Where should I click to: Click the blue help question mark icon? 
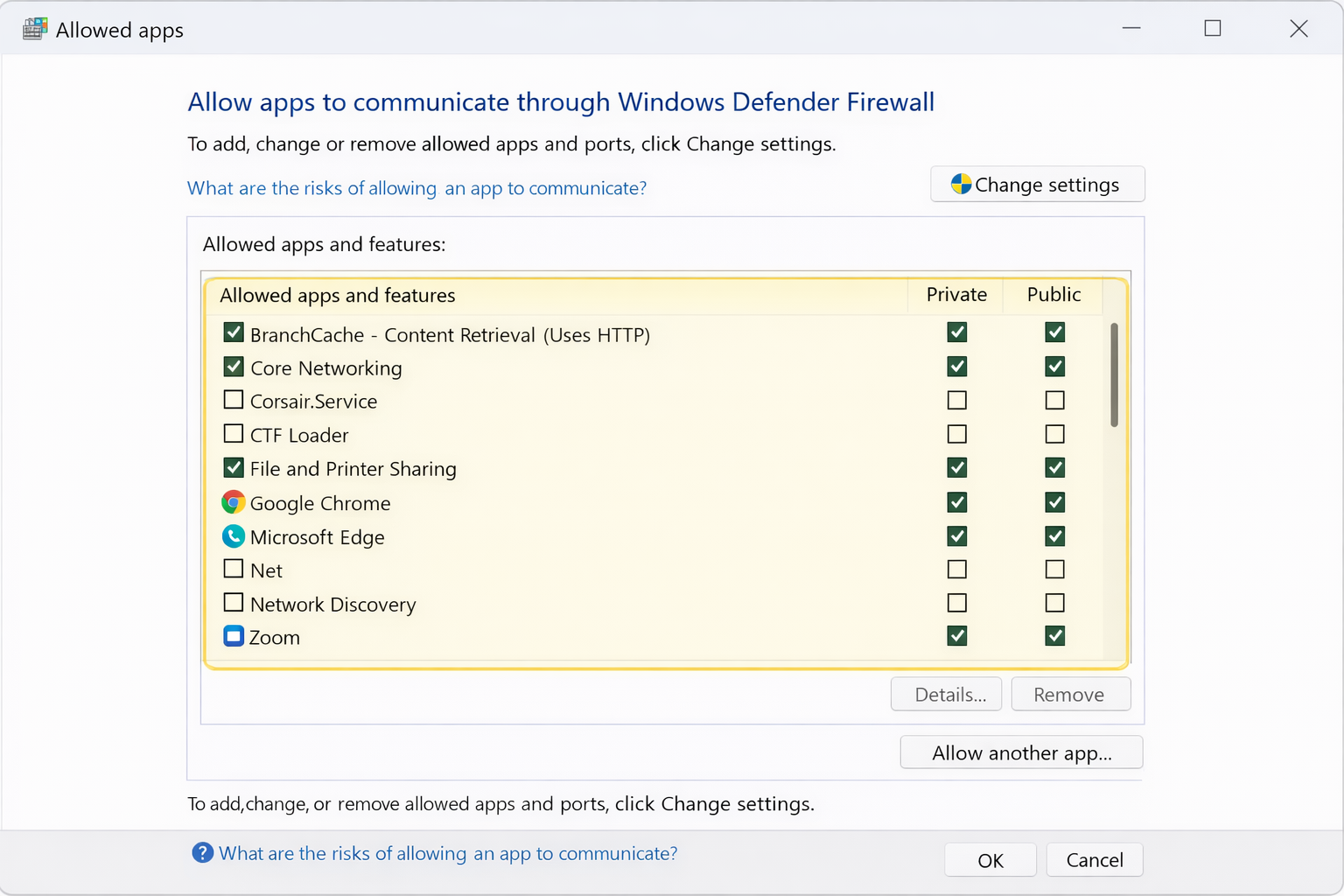tap(202, 853)
